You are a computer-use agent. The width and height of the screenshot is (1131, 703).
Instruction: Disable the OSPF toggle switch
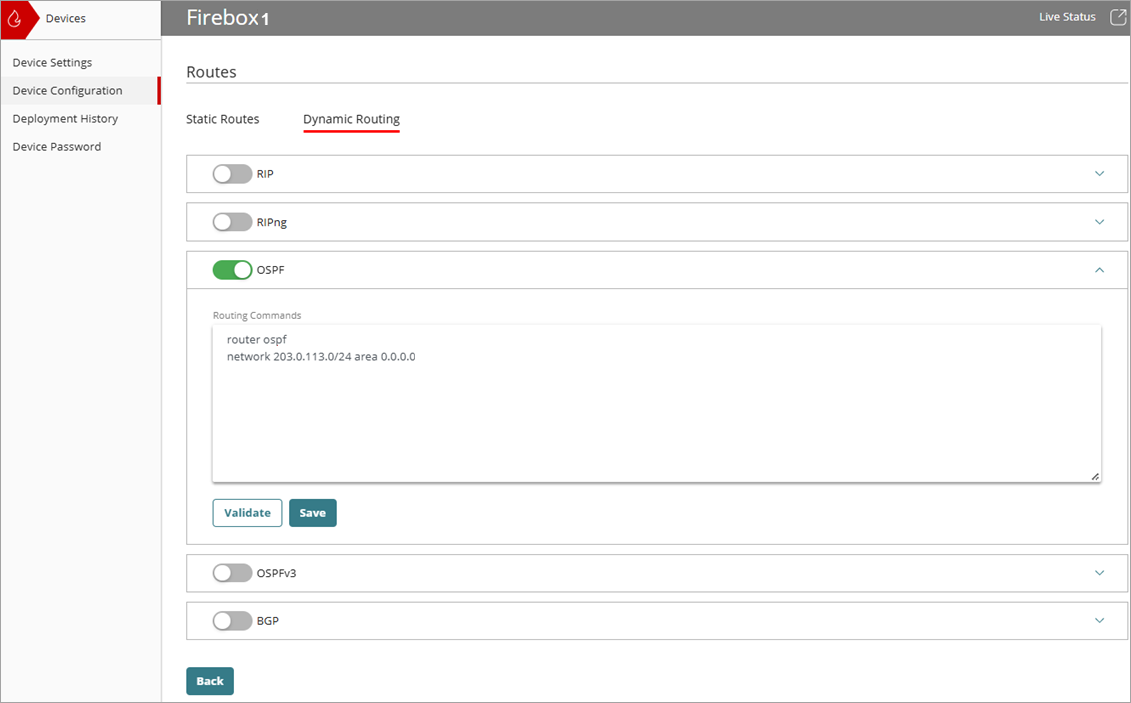point(232,269)
